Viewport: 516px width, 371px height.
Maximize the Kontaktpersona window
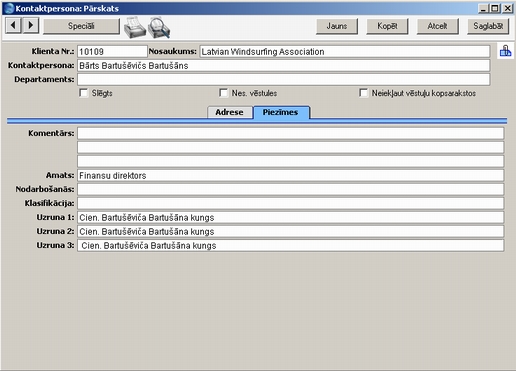[495, 8]
